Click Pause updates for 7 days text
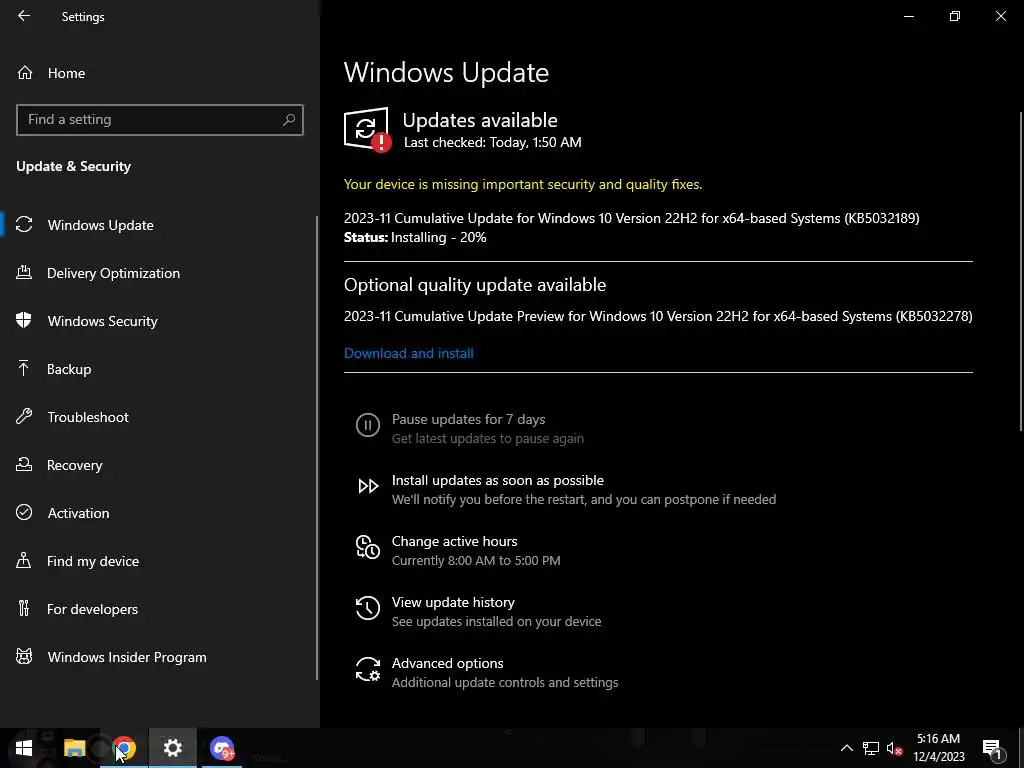Image resolution: width=1024 pixels, height=768 pixels. 468,419
